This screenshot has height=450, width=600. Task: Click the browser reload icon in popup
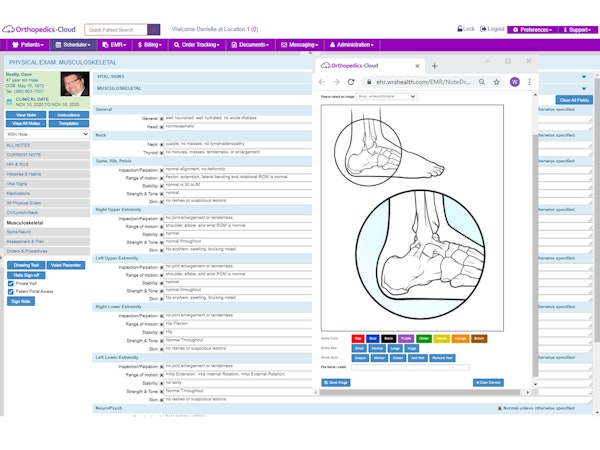(351, 82)
